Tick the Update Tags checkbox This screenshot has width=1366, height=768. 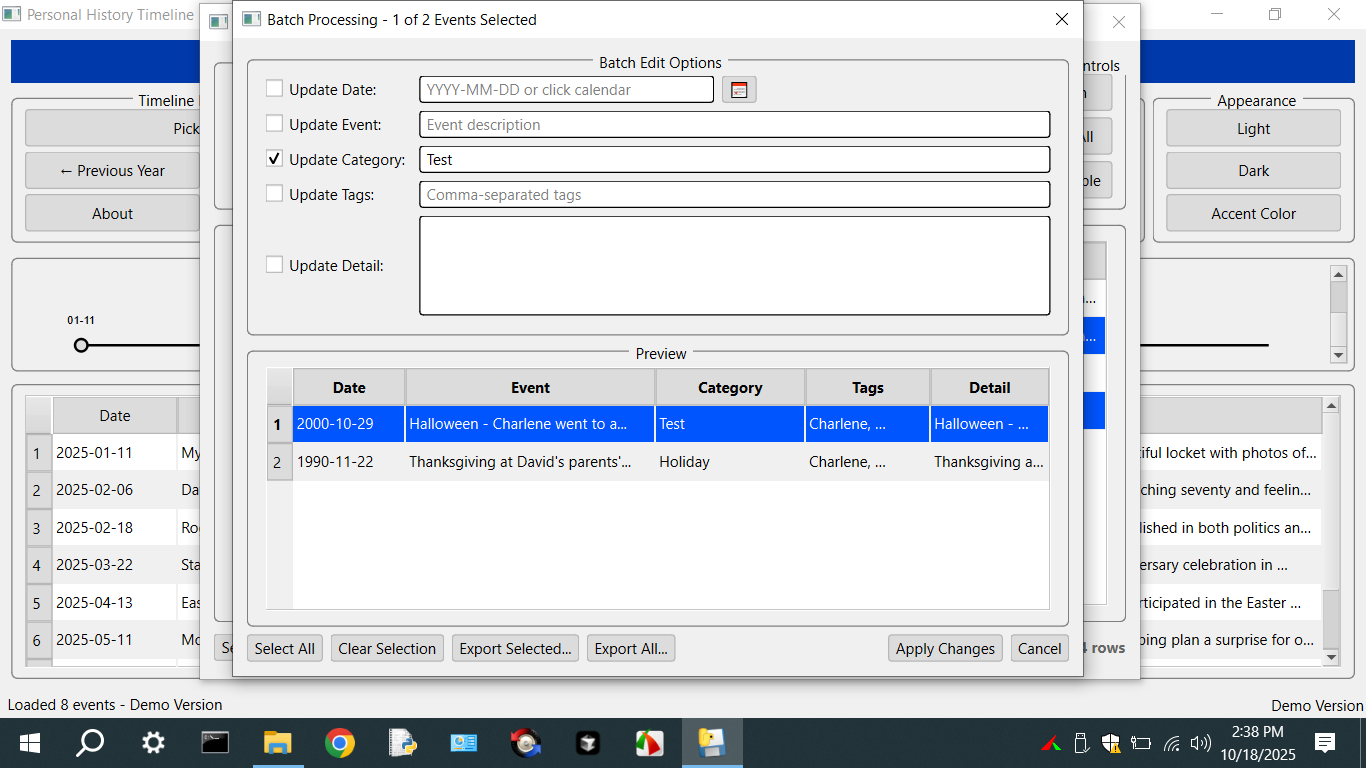[x=274, y=194]
